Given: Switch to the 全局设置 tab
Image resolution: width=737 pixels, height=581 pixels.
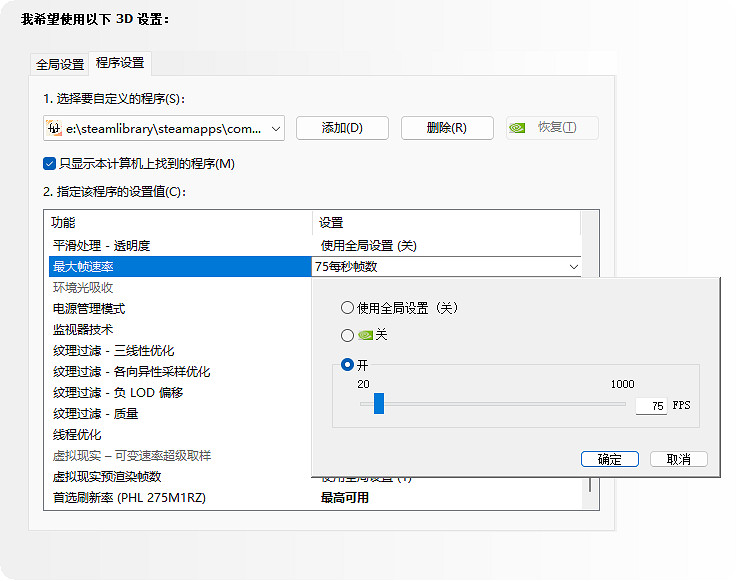Looking at the screenshot, I should (60, 64).
